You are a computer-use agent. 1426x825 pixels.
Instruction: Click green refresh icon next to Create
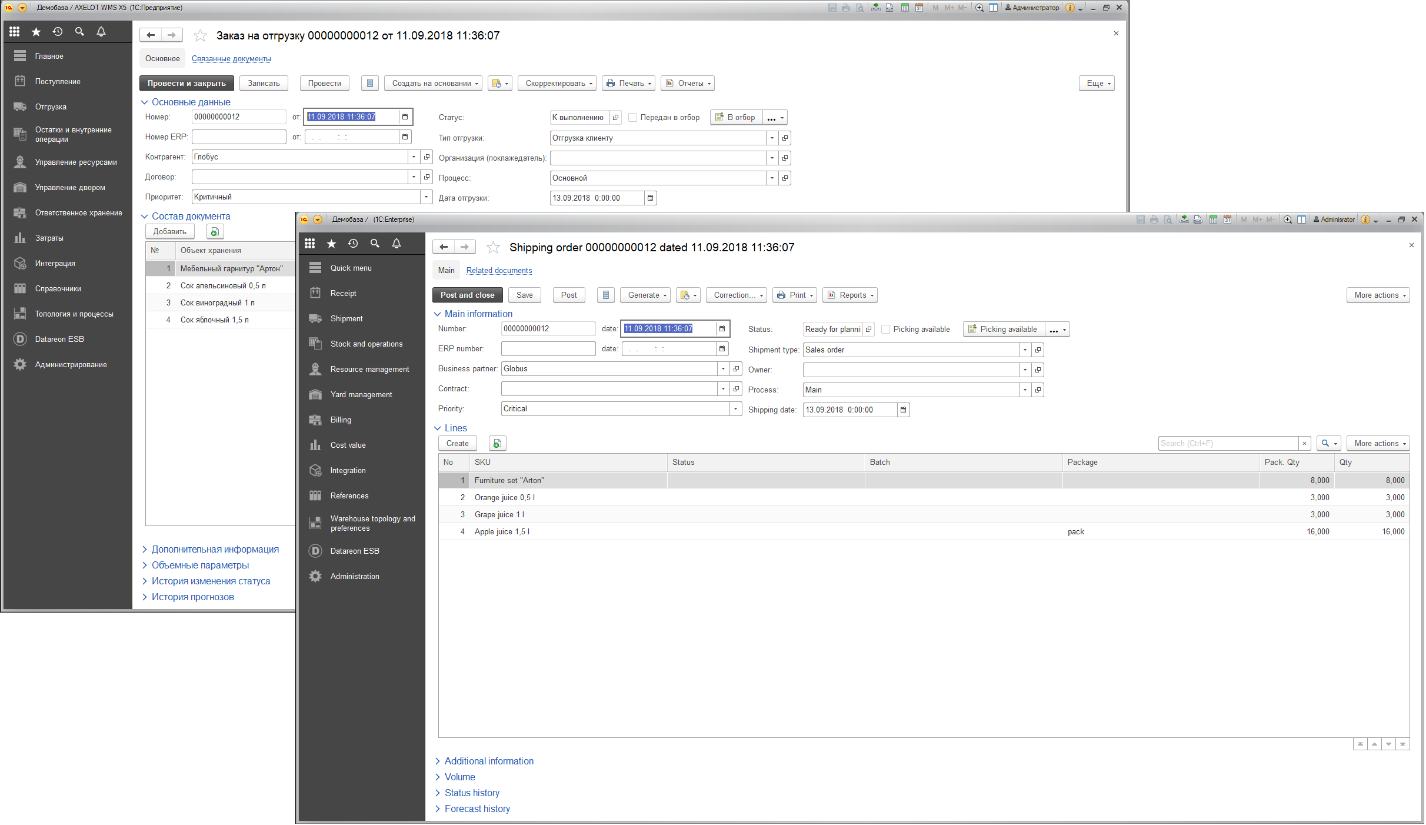498,443
